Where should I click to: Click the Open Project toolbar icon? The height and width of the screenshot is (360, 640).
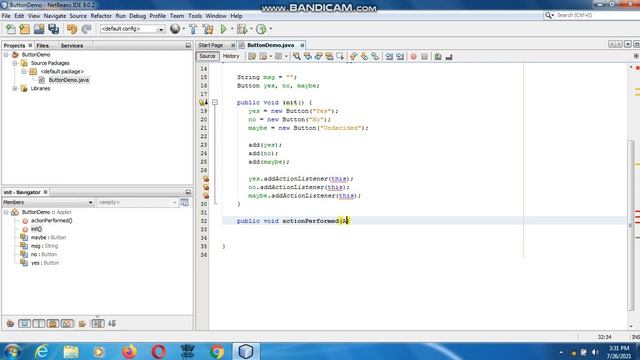39,29
